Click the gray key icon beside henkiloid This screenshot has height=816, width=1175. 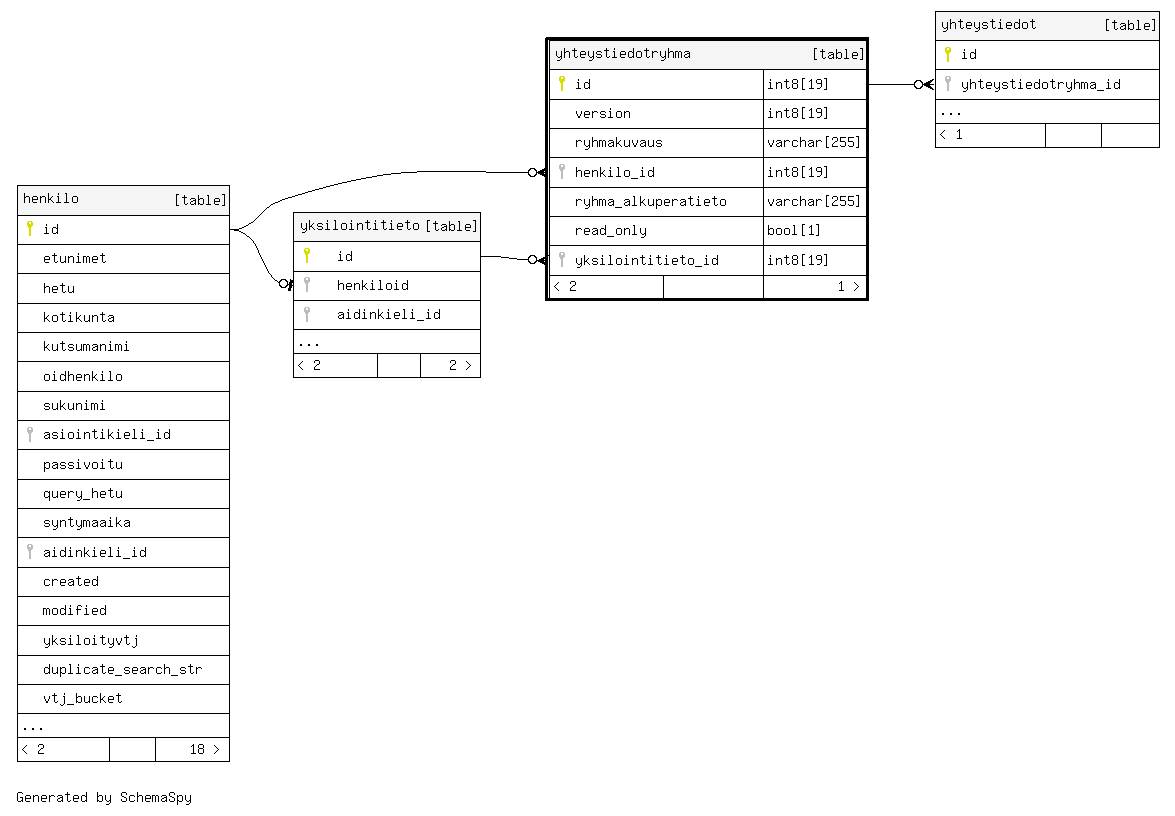[x=307, y=285]
